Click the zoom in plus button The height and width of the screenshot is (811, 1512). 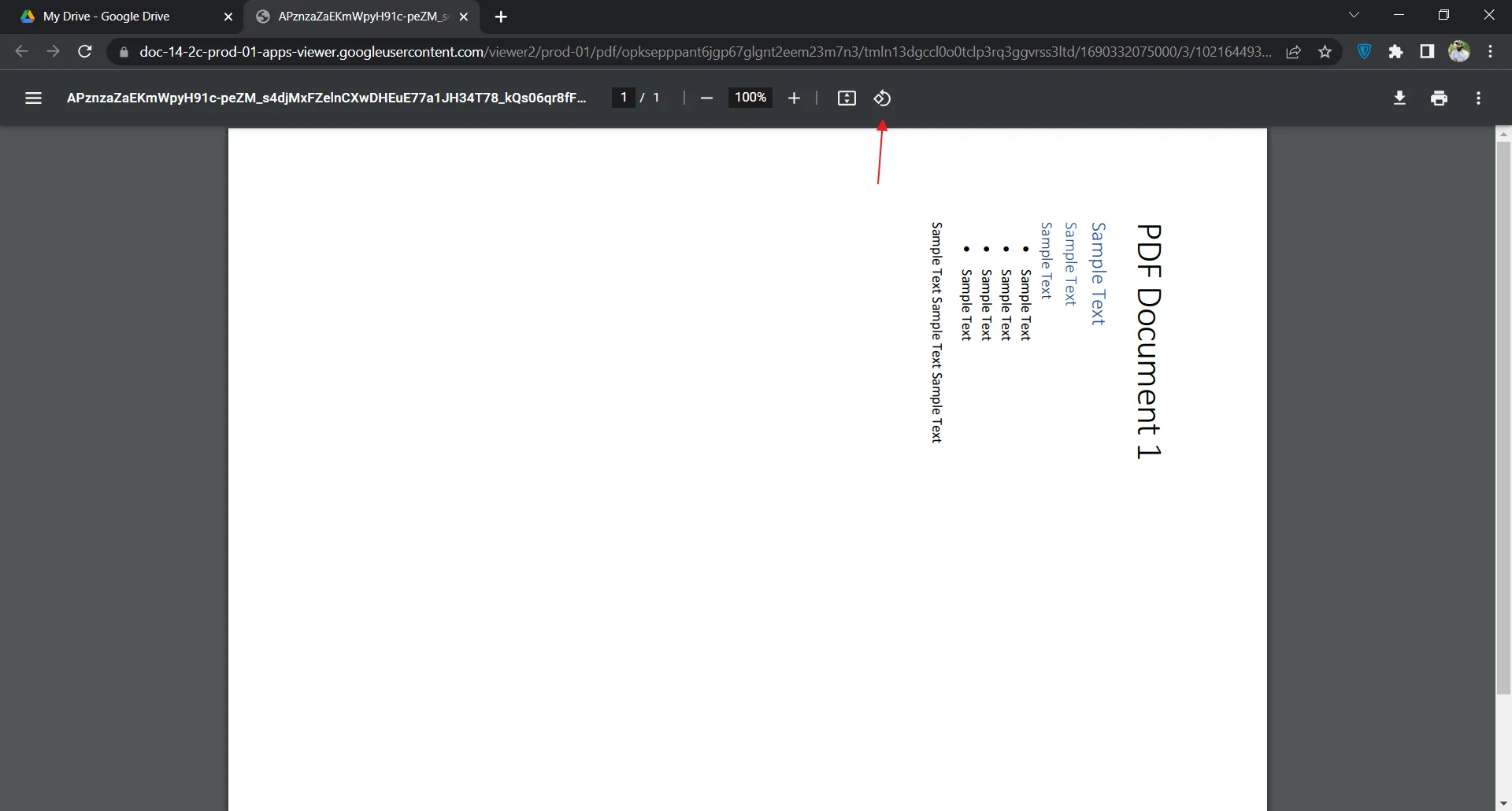(794, 98)
